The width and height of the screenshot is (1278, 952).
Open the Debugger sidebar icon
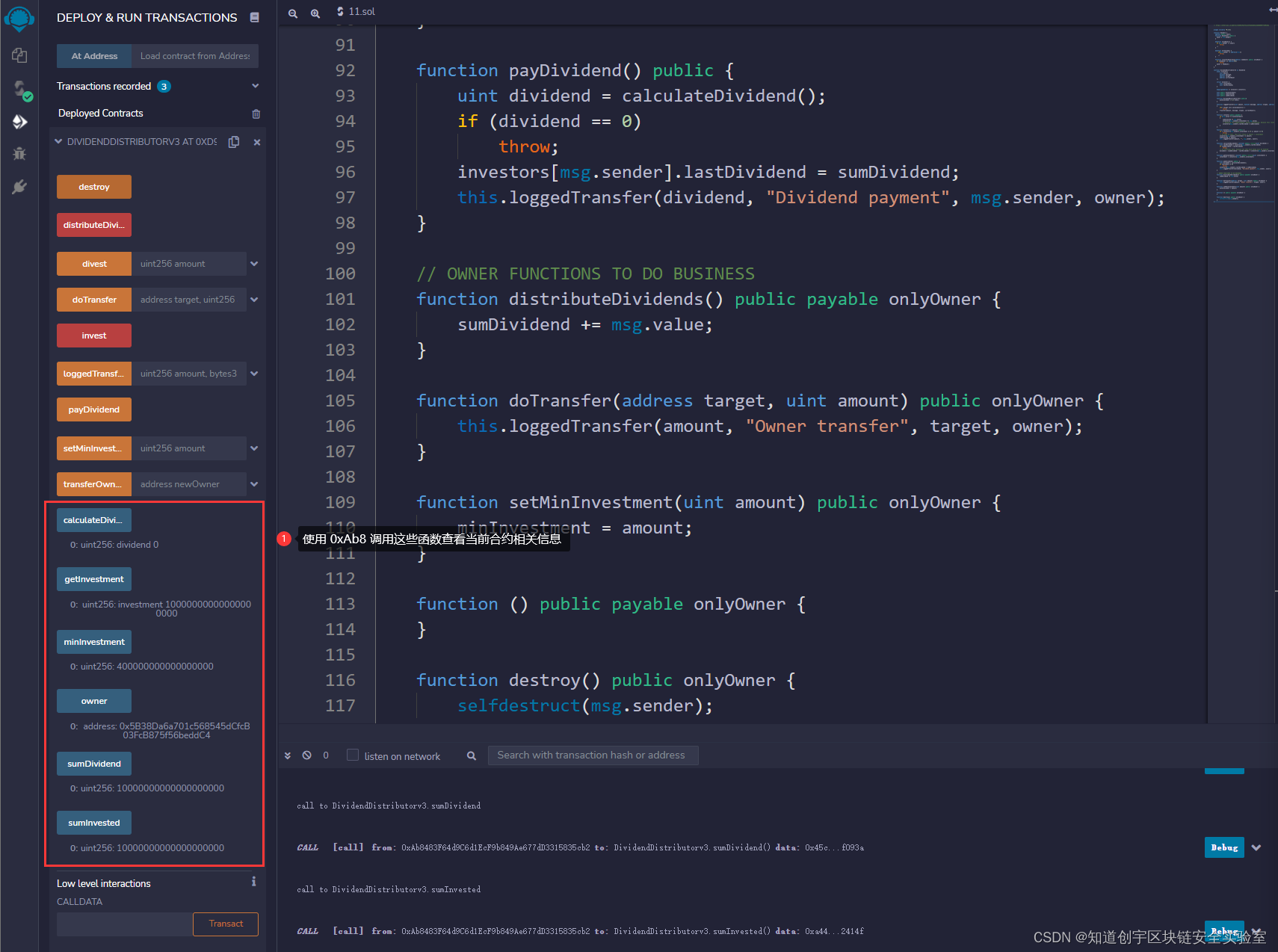point(19,154)
